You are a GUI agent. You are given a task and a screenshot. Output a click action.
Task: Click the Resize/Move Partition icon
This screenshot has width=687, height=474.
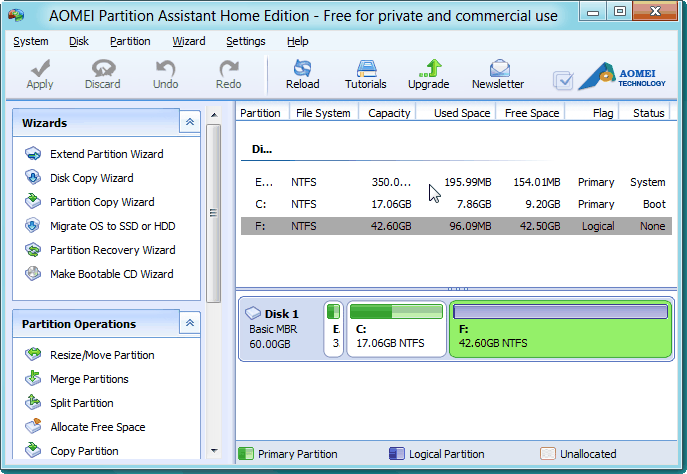click(33, 354)
